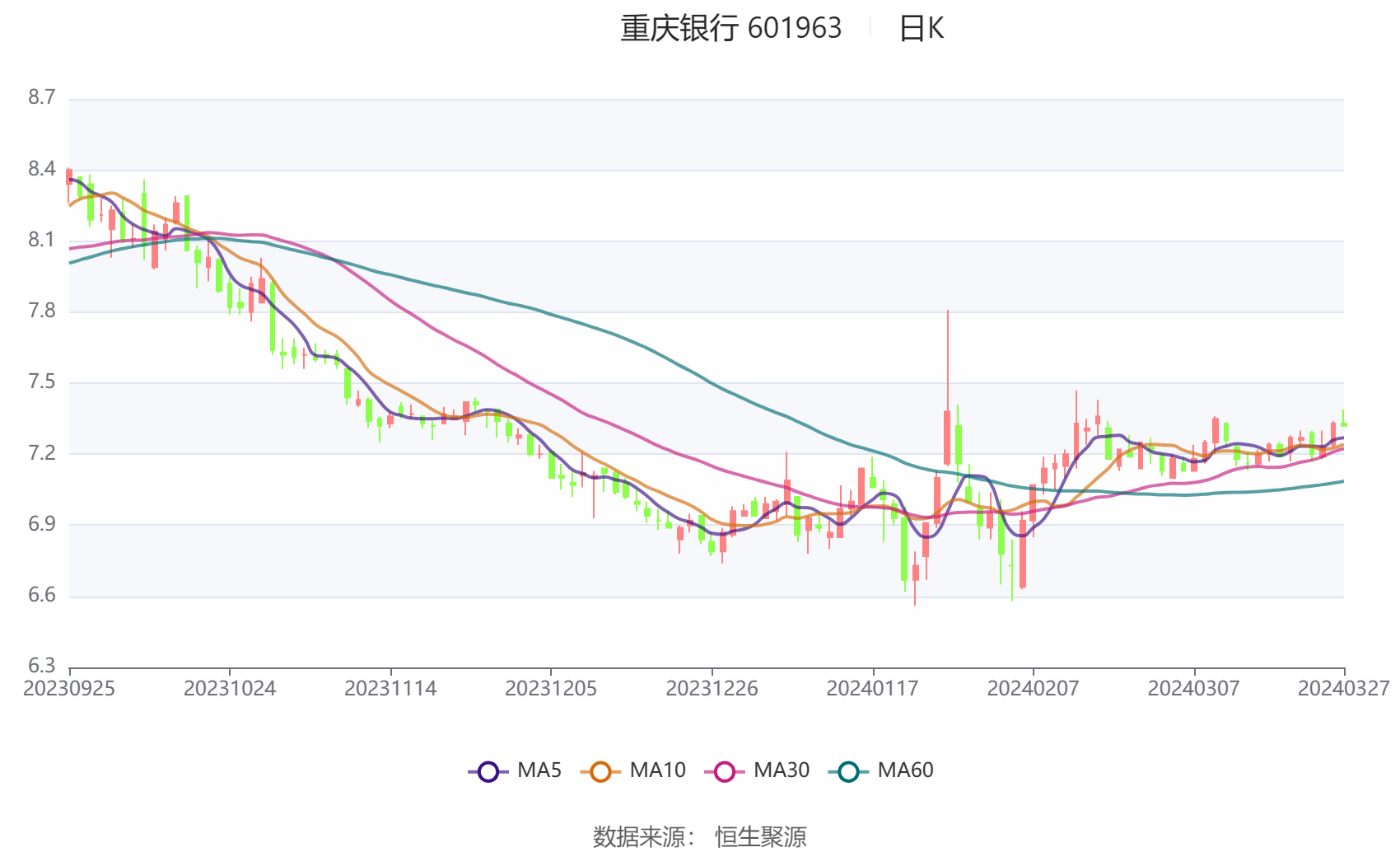Click the x-axis date 20240207
The width and height of the screenshot is (1400, 852).
tap(1033, 689)
